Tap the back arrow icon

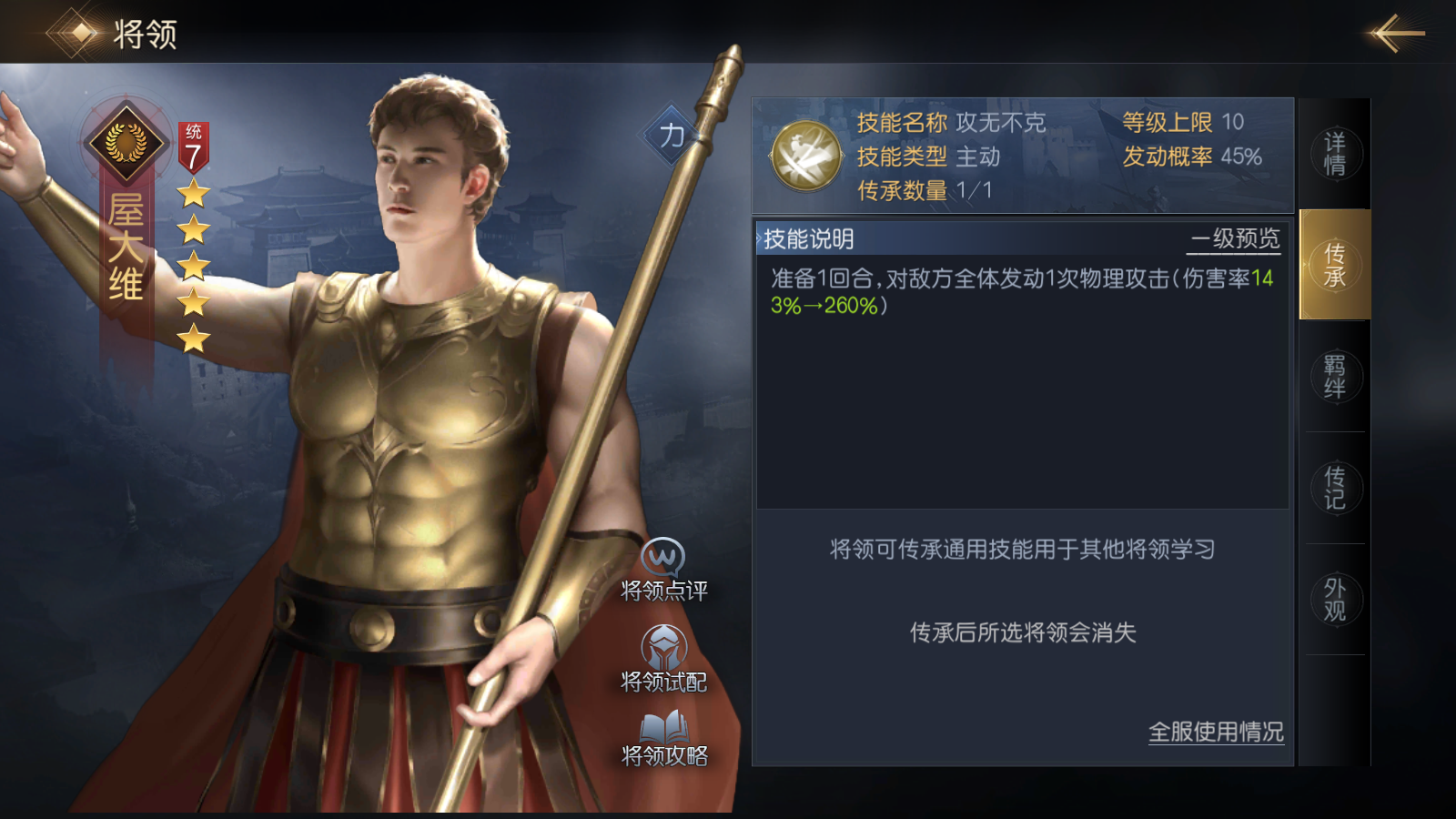[1395, 34]
